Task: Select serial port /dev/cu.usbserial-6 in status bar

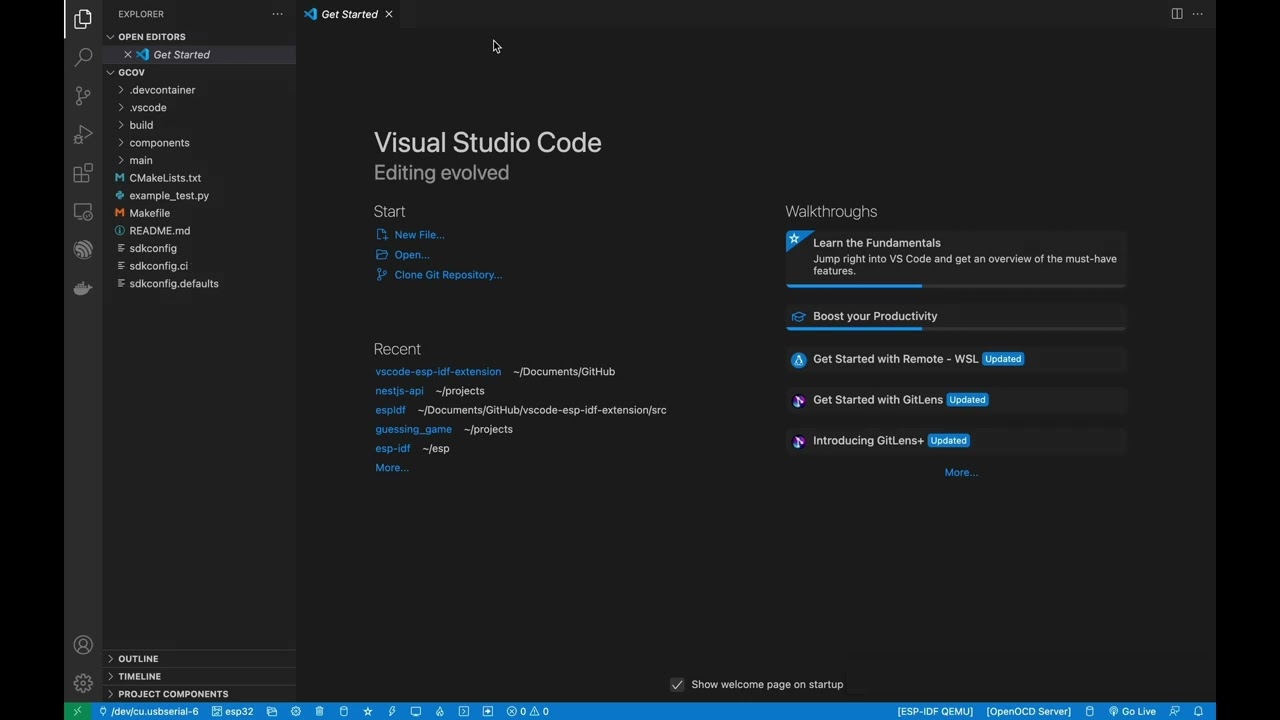Action: click(x=148, y=711)
